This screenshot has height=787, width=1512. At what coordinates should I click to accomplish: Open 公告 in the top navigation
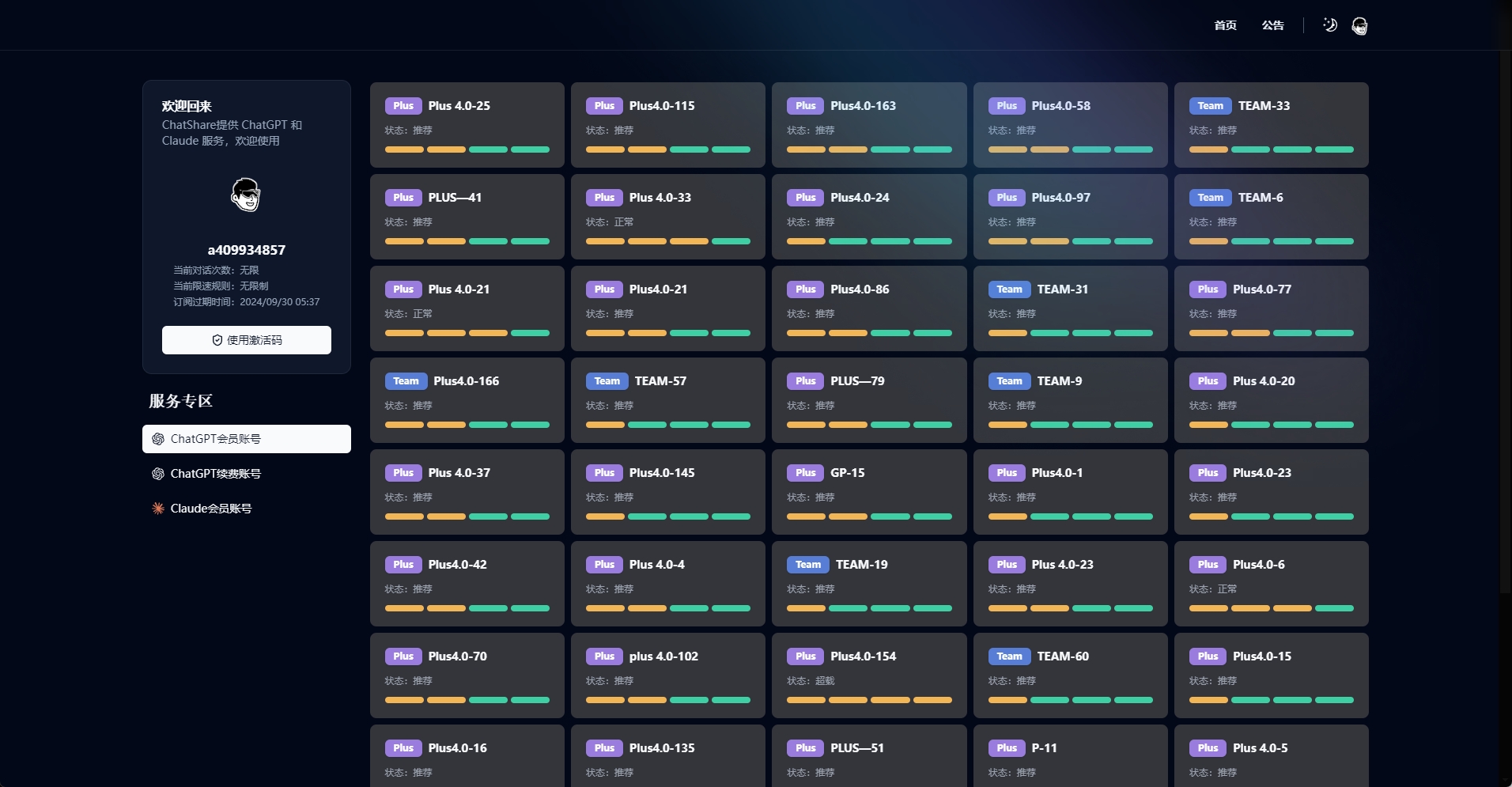1272,25
